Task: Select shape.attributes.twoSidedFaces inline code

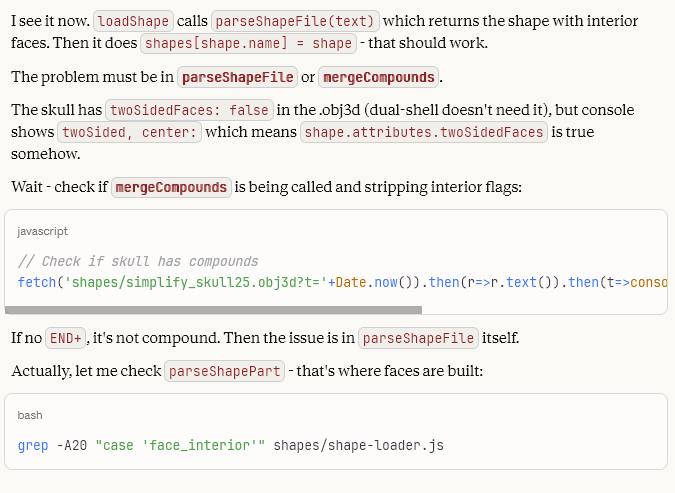Action: point(424,132)
